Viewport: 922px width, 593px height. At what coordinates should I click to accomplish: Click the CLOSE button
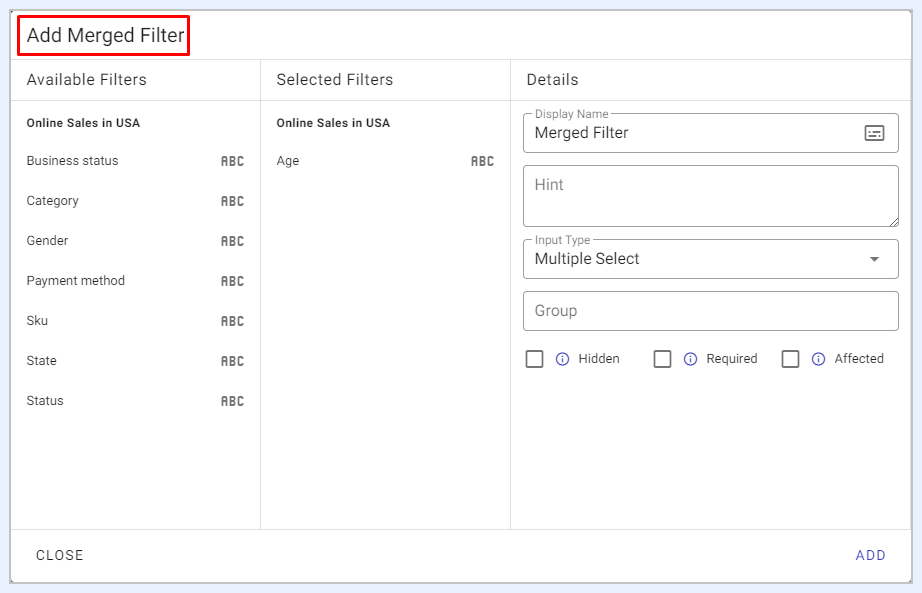click(x=59, y=555)
